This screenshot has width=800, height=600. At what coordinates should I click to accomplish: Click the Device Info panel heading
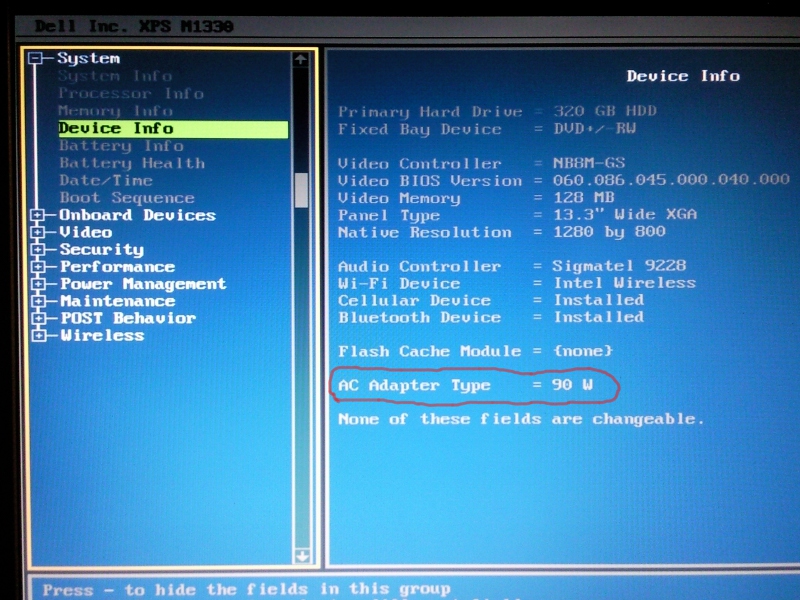click(x=683, y=76)
